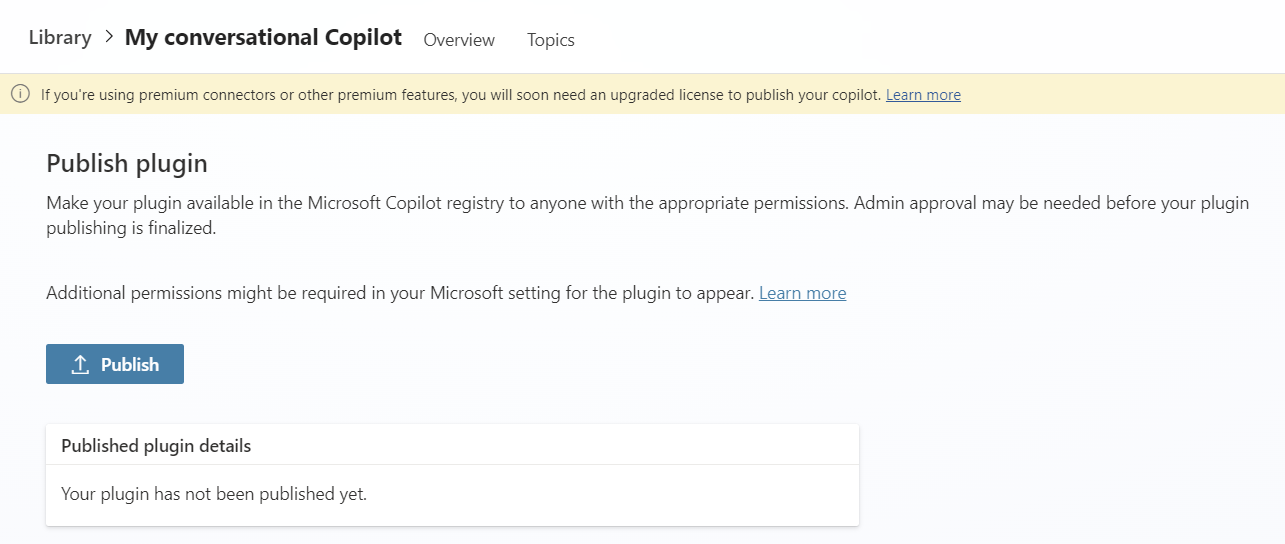Click the premium connectors warning text
This screenshot has width=1285, height=544.
(460, 95)
